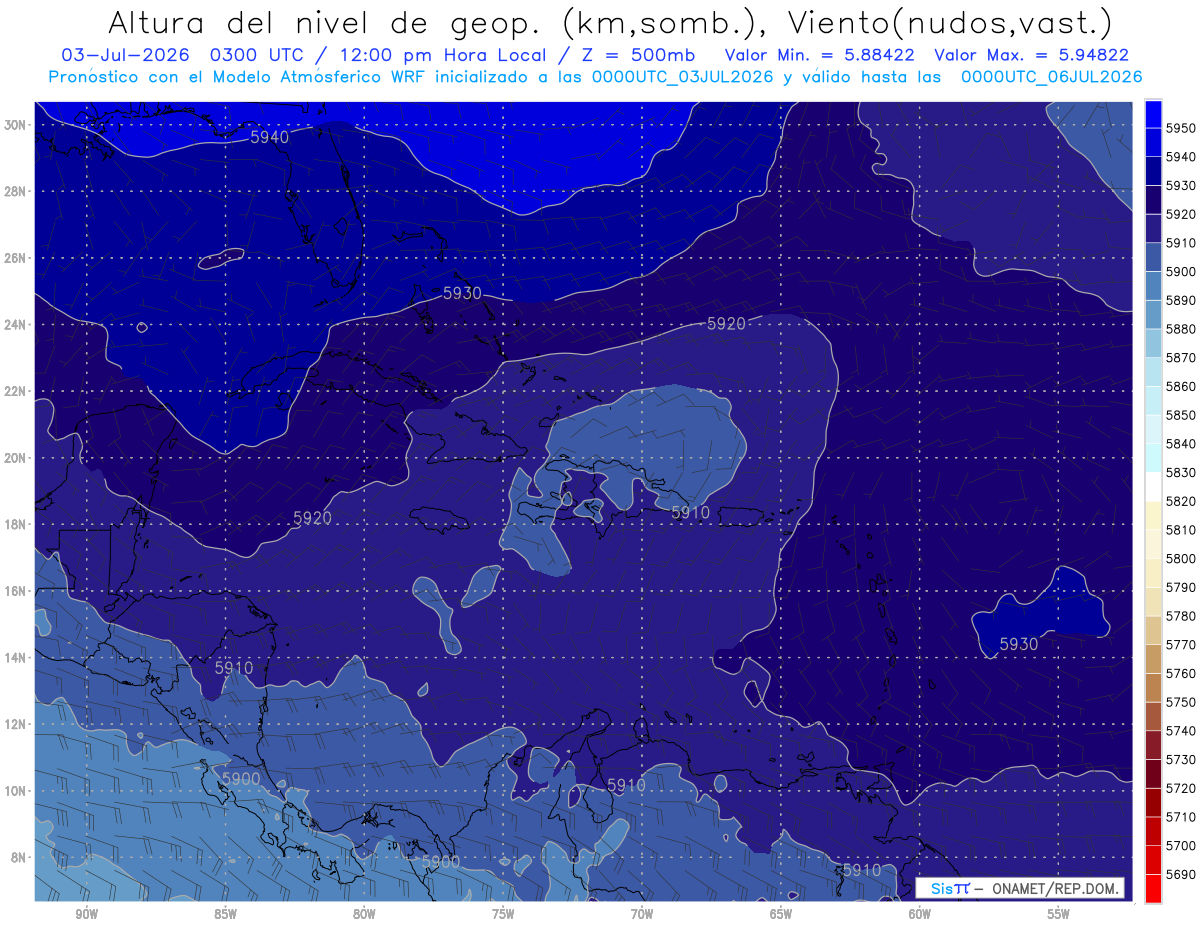This screenshot has height=927, width=1200.
Task: Click the 60W longitude axis label
Action: coord(920,914)
